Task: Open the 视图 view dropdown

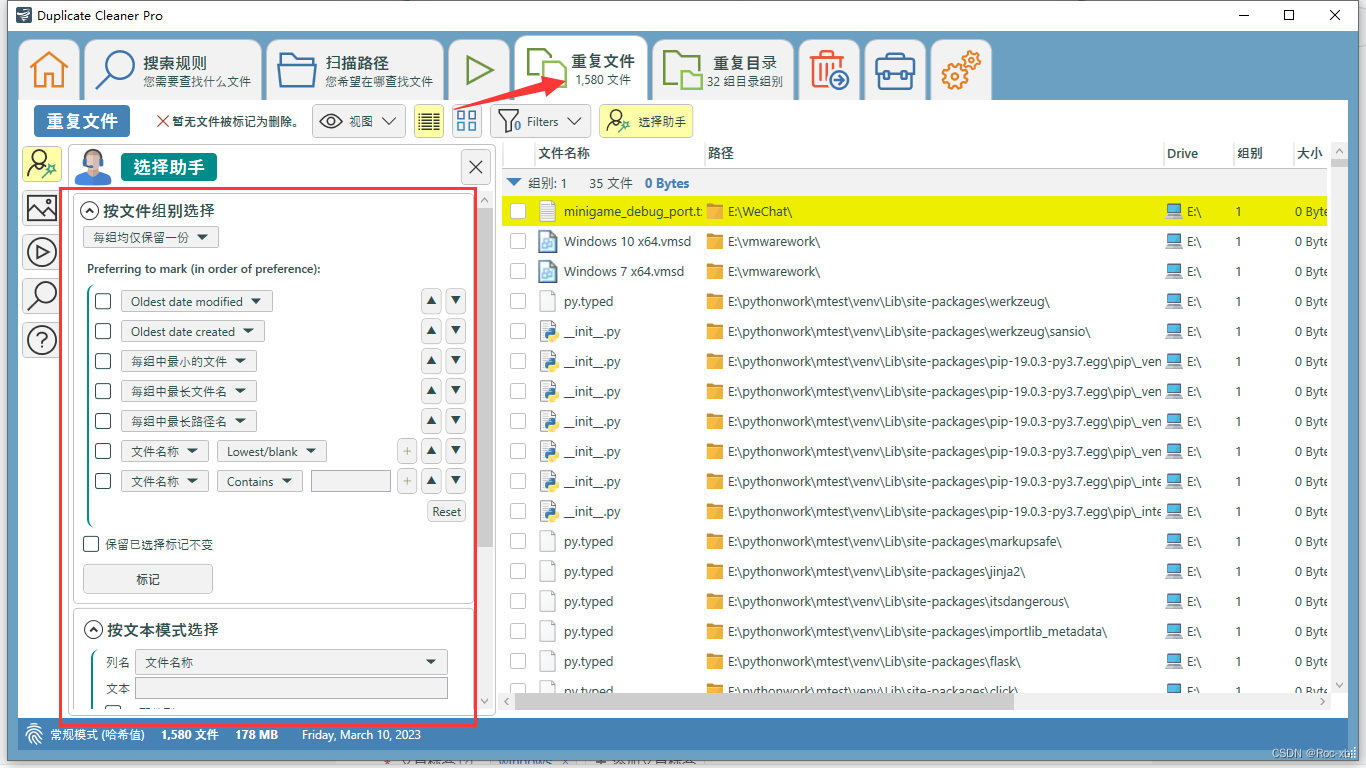Action: pos(359,121)
